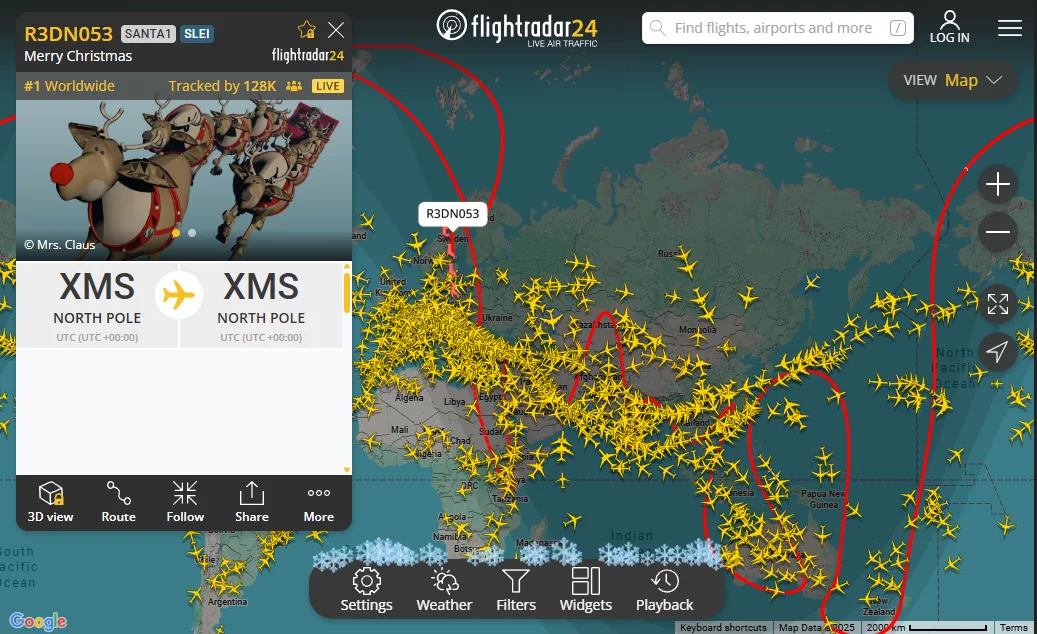The width and height of the screenshot is (1037, 634).
Task: Toggle Follow mode for R3DN053
Action: coord(185,502)
